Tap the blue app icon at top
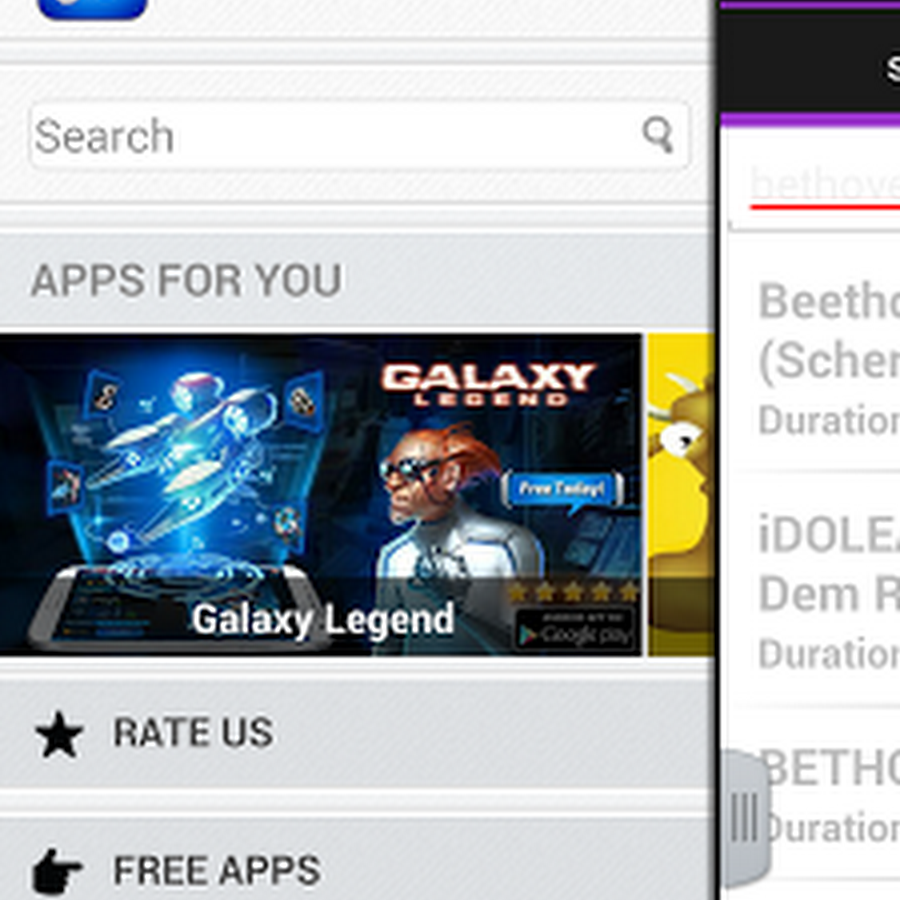900x900 pixels. pos(92,8)
